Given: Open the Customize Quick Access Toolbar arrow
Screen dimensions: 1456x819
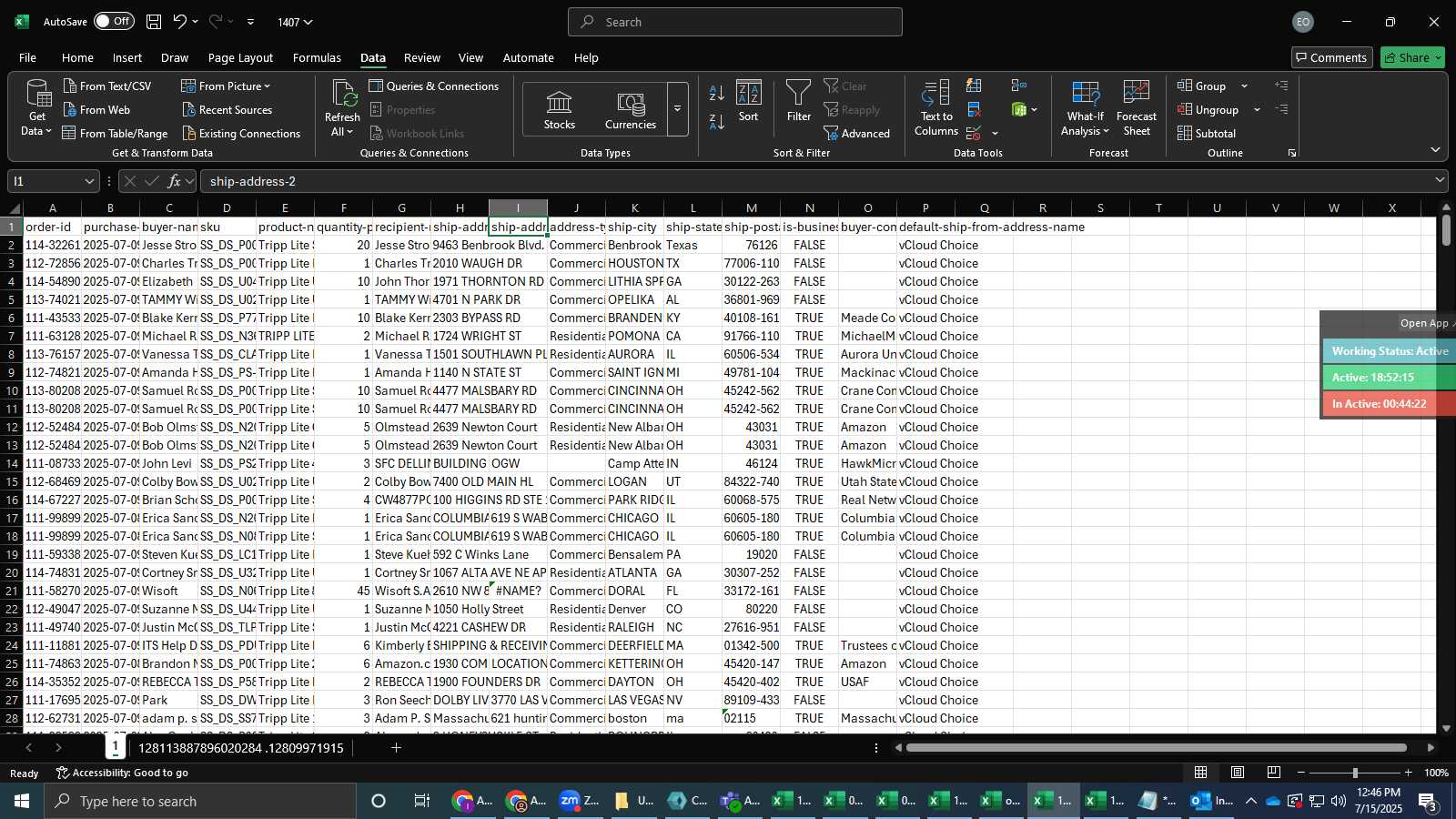Looking at the screenshot, I should point(250,22).
